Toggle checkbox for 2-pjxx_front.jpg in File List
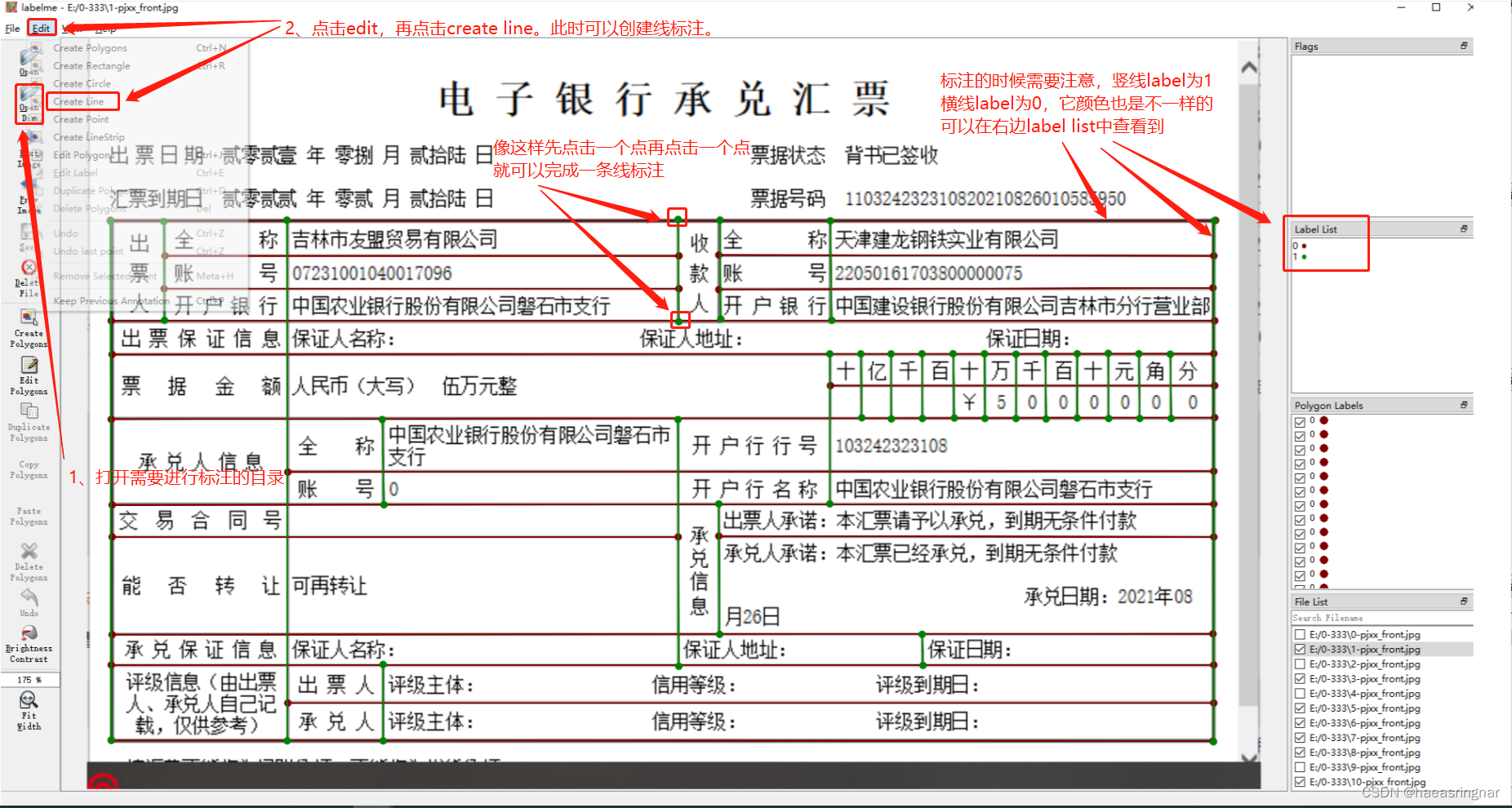The height and width of the screenshot is (808, 1512). (x=1300, y=664)
